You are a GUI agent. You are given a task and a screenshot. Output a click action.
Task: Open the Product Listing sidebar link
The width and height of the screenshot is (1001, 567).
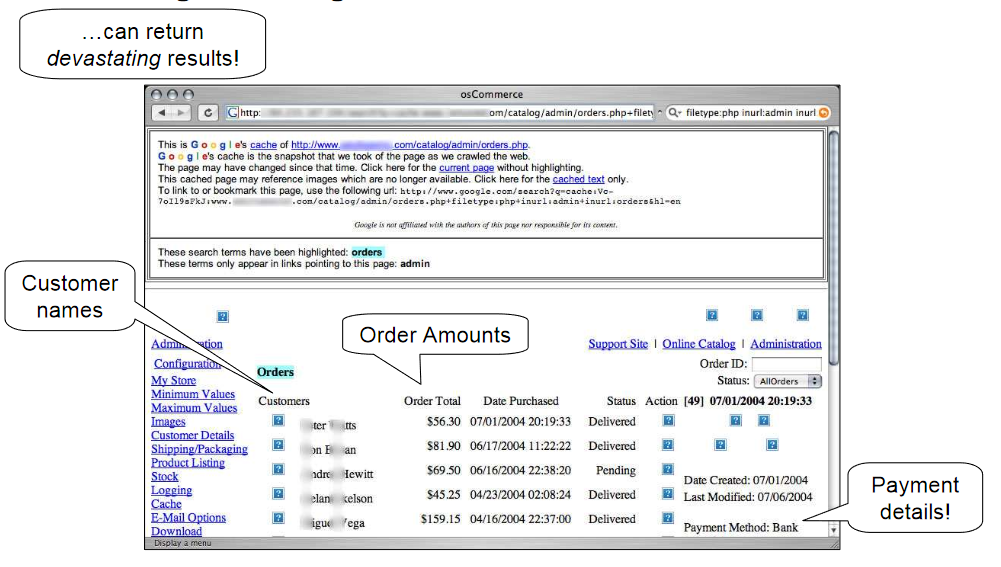click(x=188, y=463)
